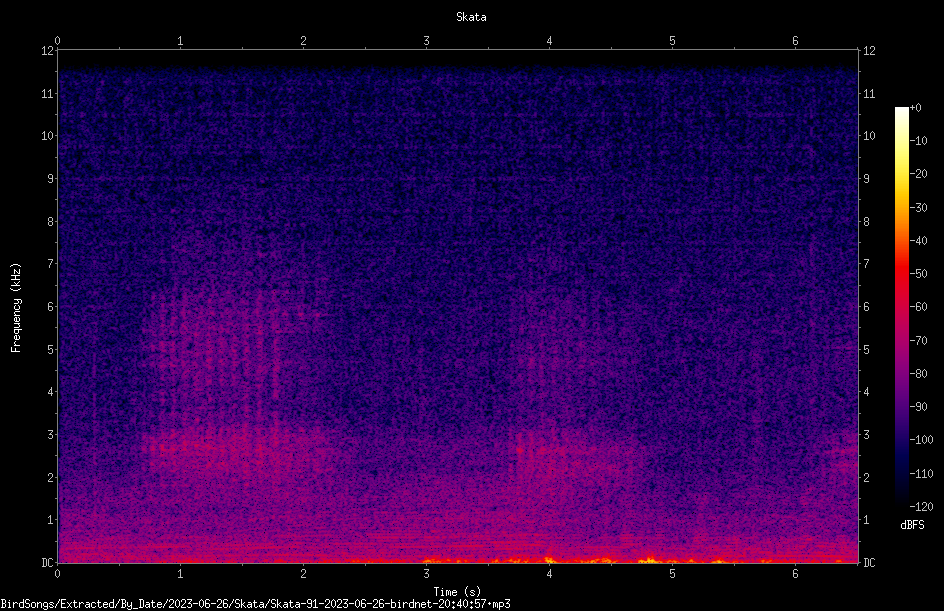The height and width of the screenshot is (611, 944).
Task: Click the "-20" value on the dBFS scale
Action: pyautogui.click(x=918, y=173)
